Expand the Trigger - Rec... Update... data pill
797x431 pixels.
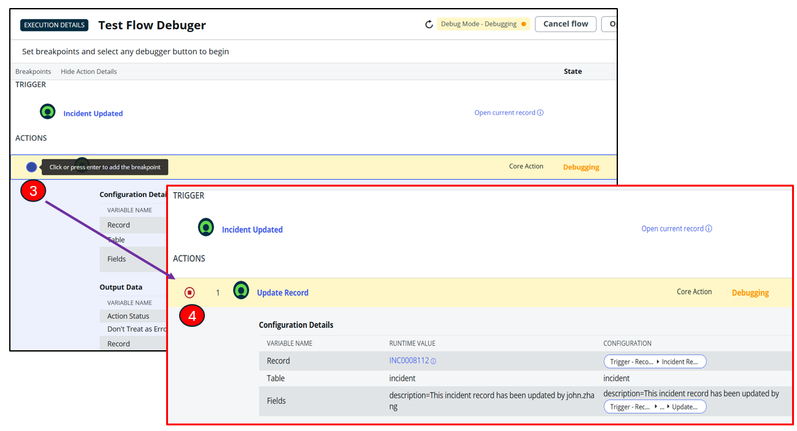(655, 407)
